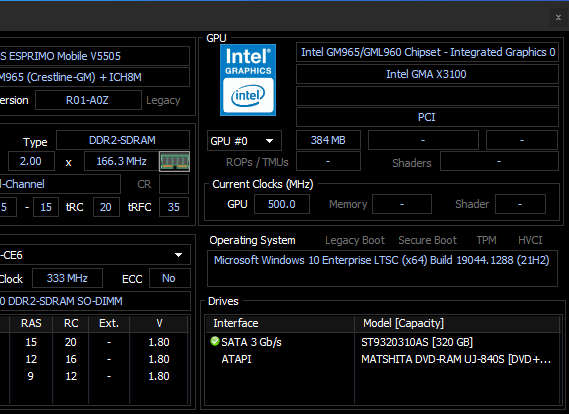Click the Channel mode field ending in -Channel
This screenshot has height=414, width=569.
click(x=60, y=184)
